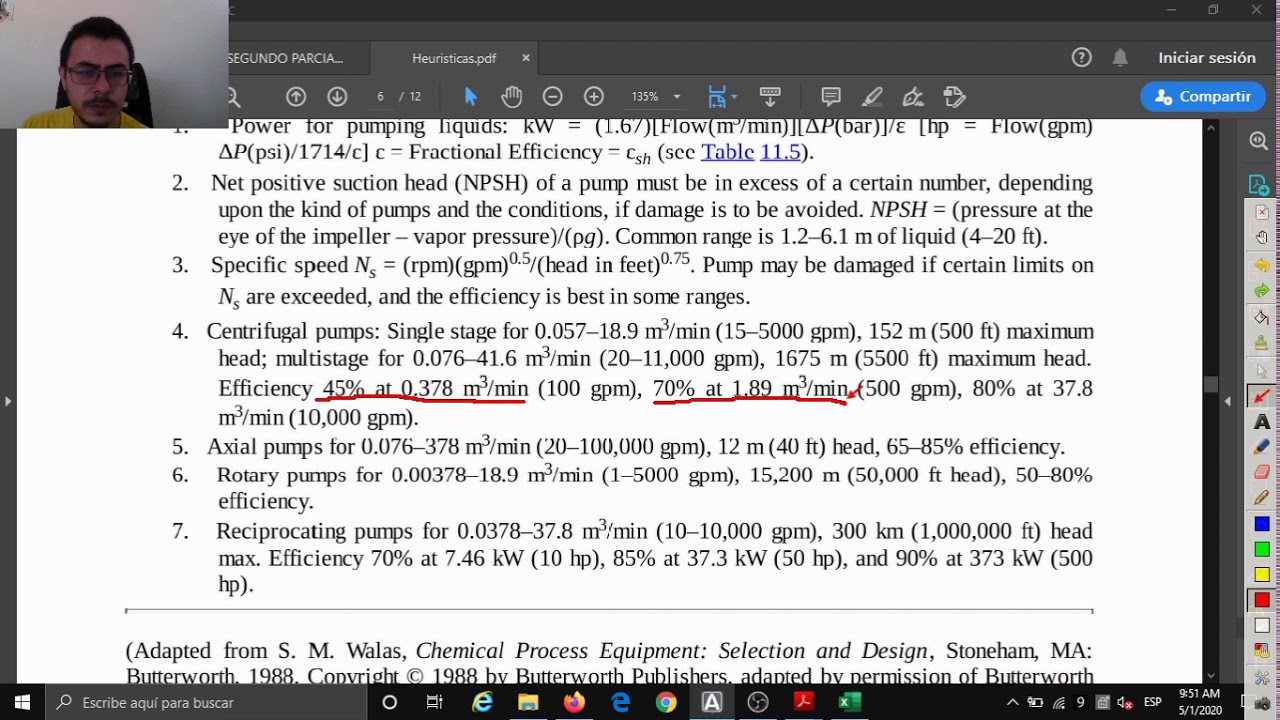Screen dimensions: 1280x720
Task: Go to previous page with up arrow
Action: point(296,97)
